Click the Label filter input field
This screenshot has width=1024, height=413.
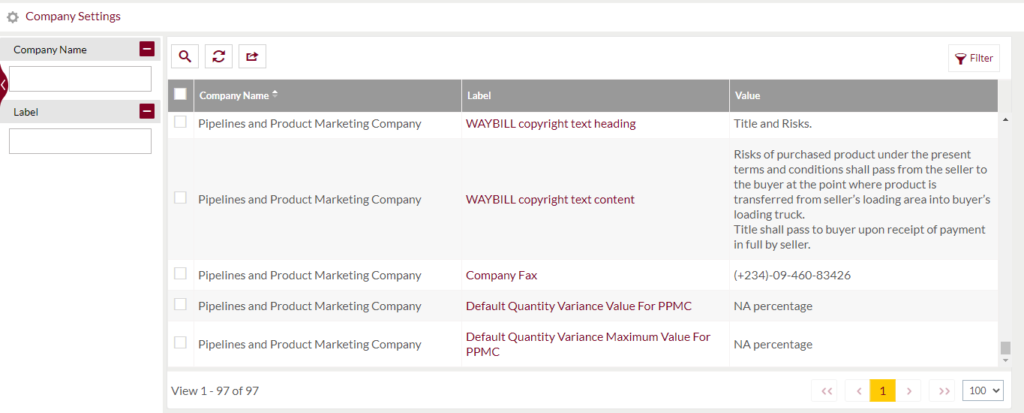point(80,141)
